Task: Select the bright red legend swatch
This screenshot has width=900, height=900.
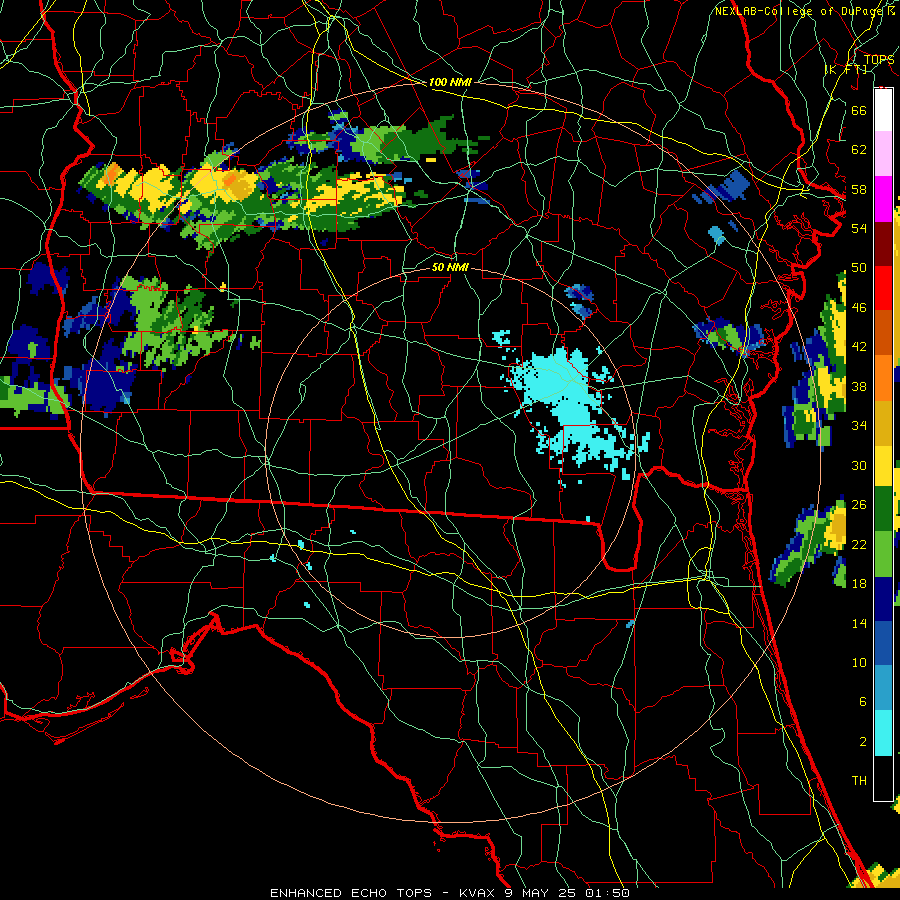Action: coord(883,288)
